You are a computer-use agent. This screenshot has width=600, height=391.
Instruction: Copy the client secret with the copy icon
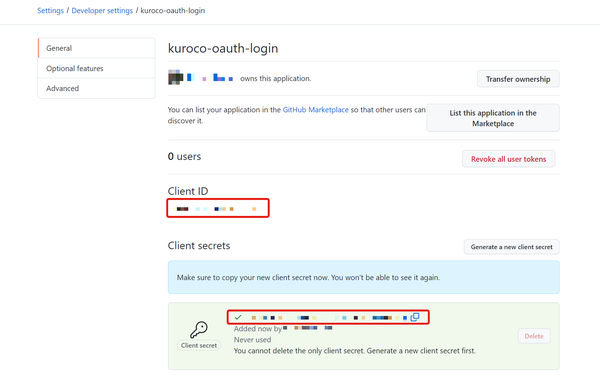coord(415,317)
